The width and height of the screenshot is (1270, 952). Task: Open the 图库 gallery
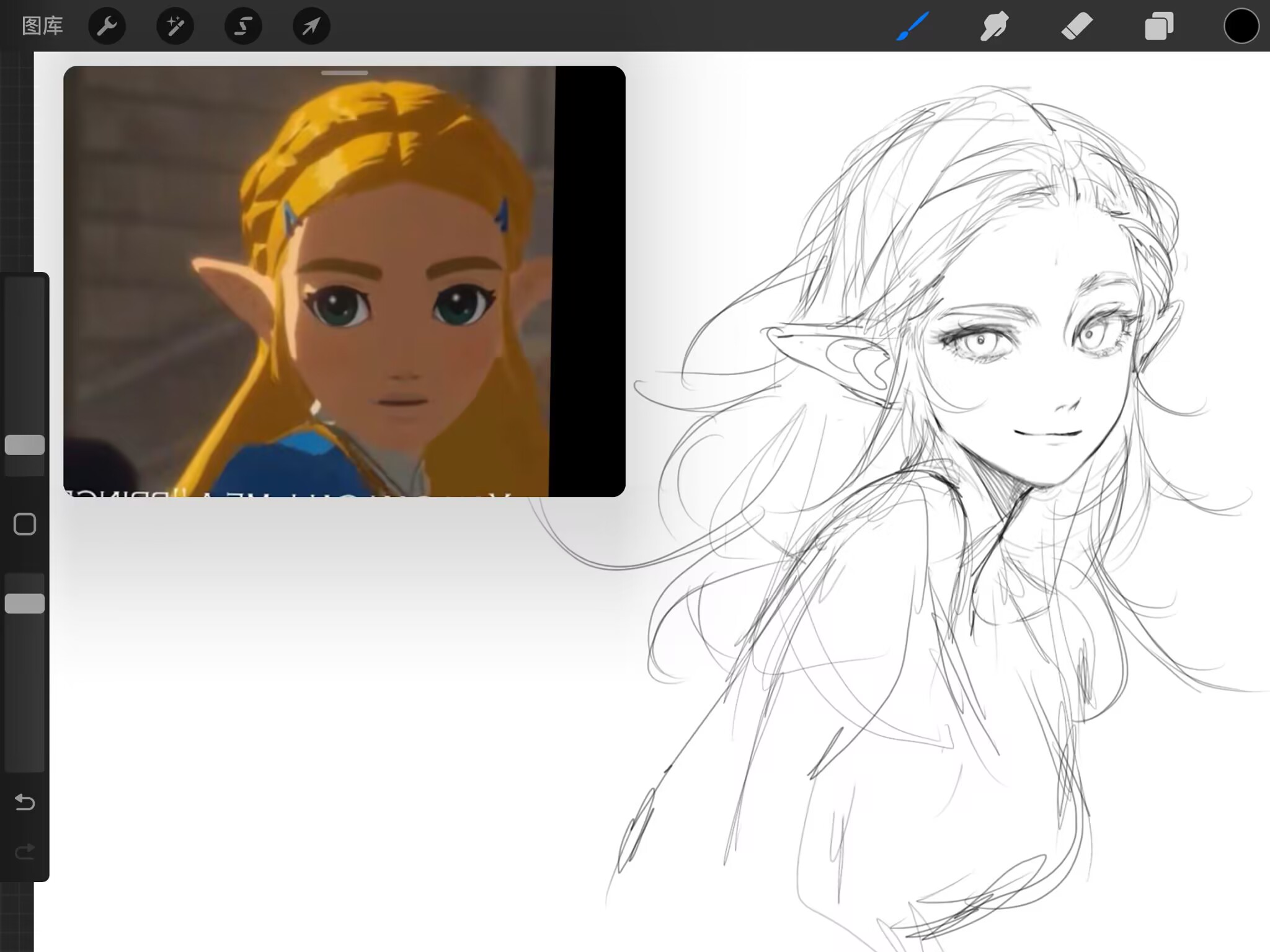coord(42,26)
